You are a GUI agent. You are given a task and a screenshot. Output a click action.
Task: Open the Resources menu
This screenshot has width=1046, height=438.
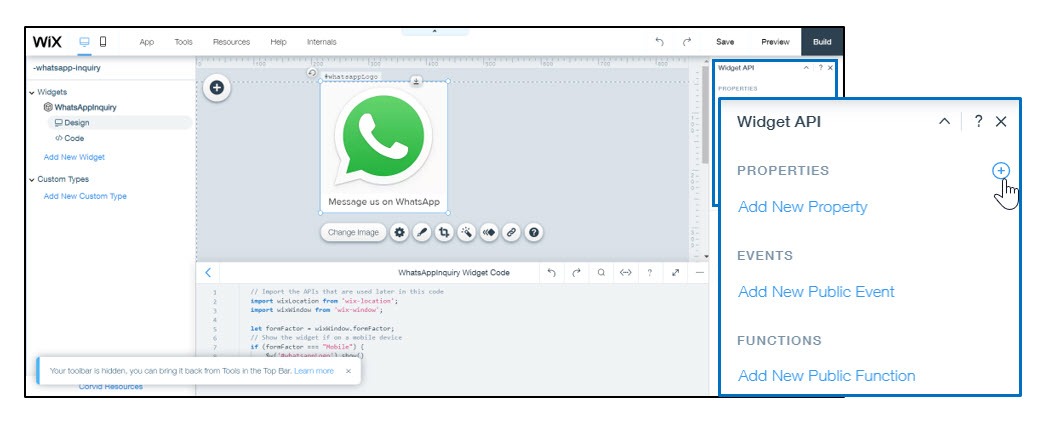pyautogui.click(x=231, y=42)
